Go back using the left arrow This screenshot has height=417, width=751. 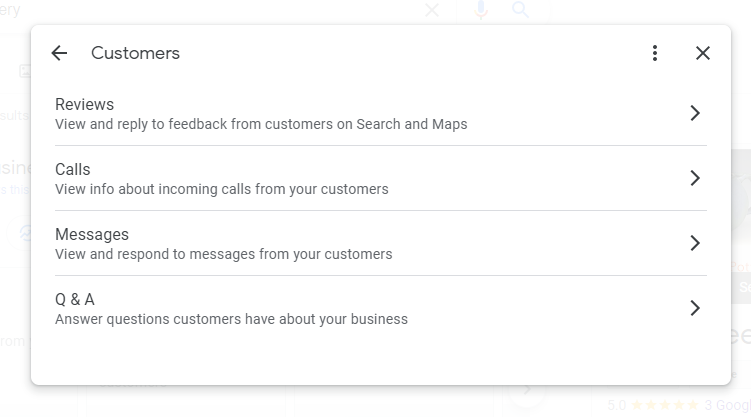59,53
